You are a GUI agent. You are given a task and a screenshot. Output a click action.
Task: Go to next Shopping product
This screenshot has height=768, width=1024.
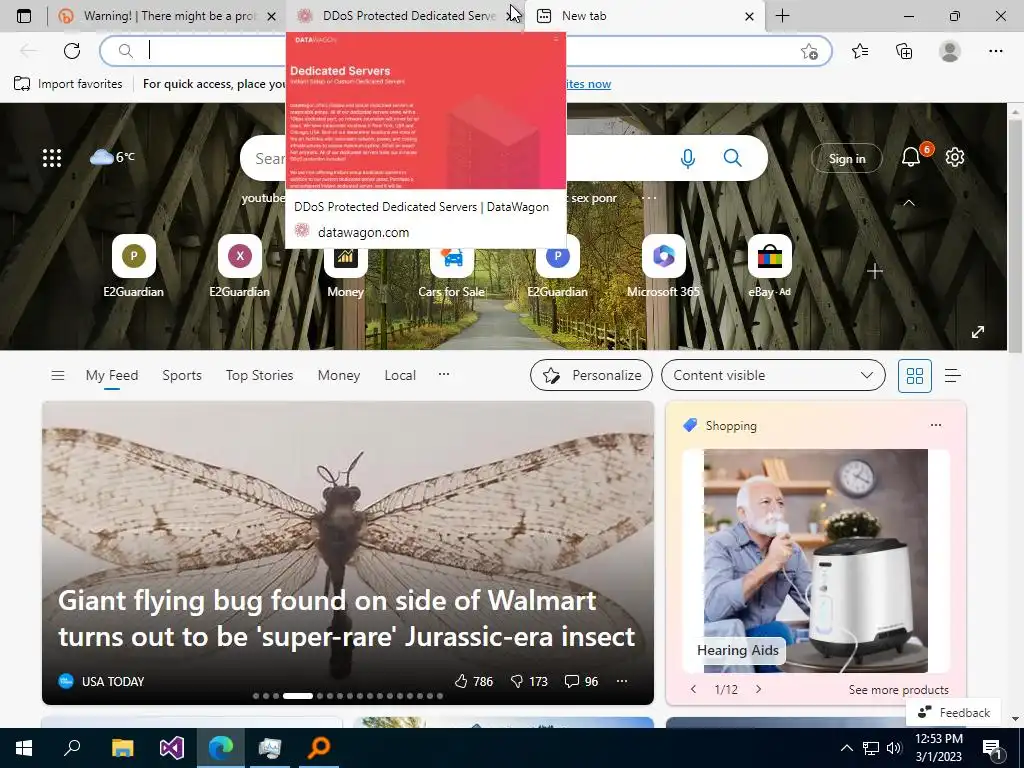(758, 689)
